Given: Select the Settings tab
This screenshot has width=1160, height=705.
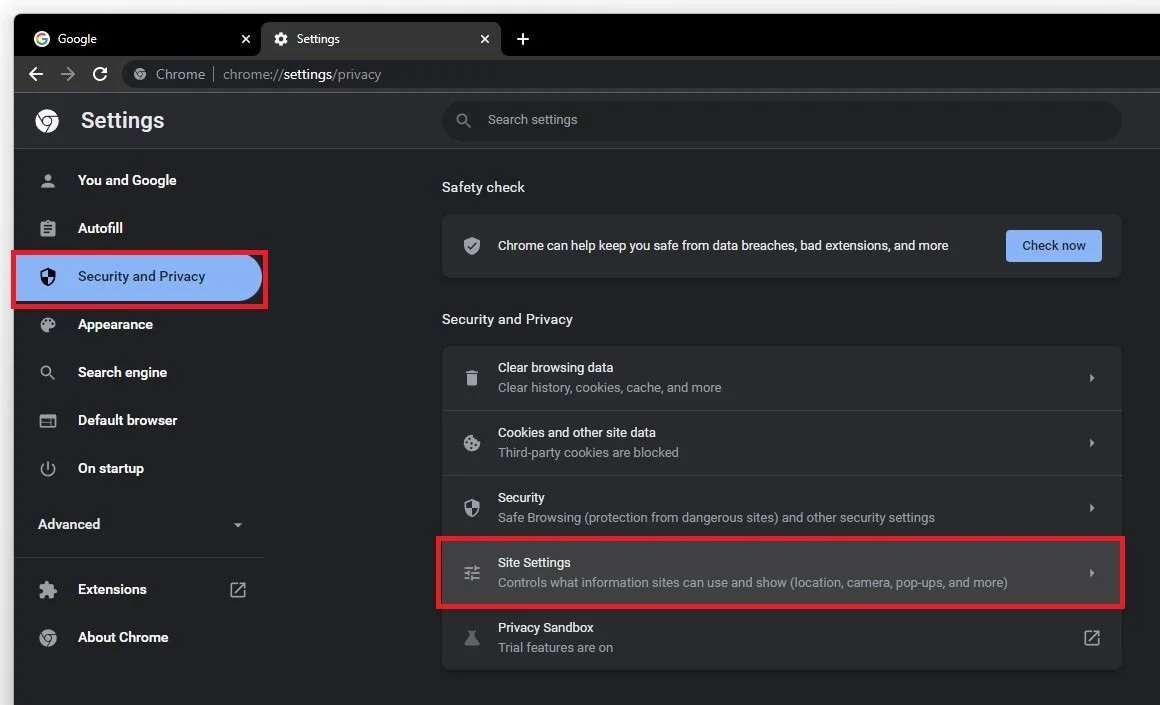Looking at the screenshot, I should click(381, 38).
